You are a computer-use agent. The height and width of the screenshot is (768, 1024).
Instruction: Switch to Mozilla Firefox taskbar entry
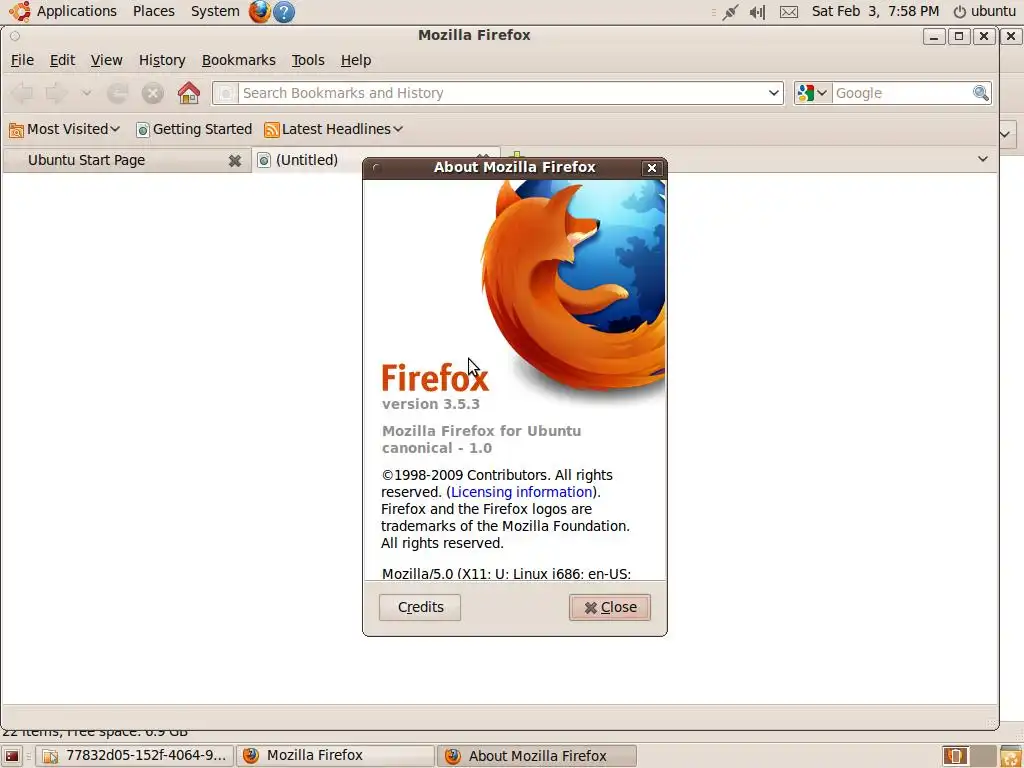click(x=335, y=756)
